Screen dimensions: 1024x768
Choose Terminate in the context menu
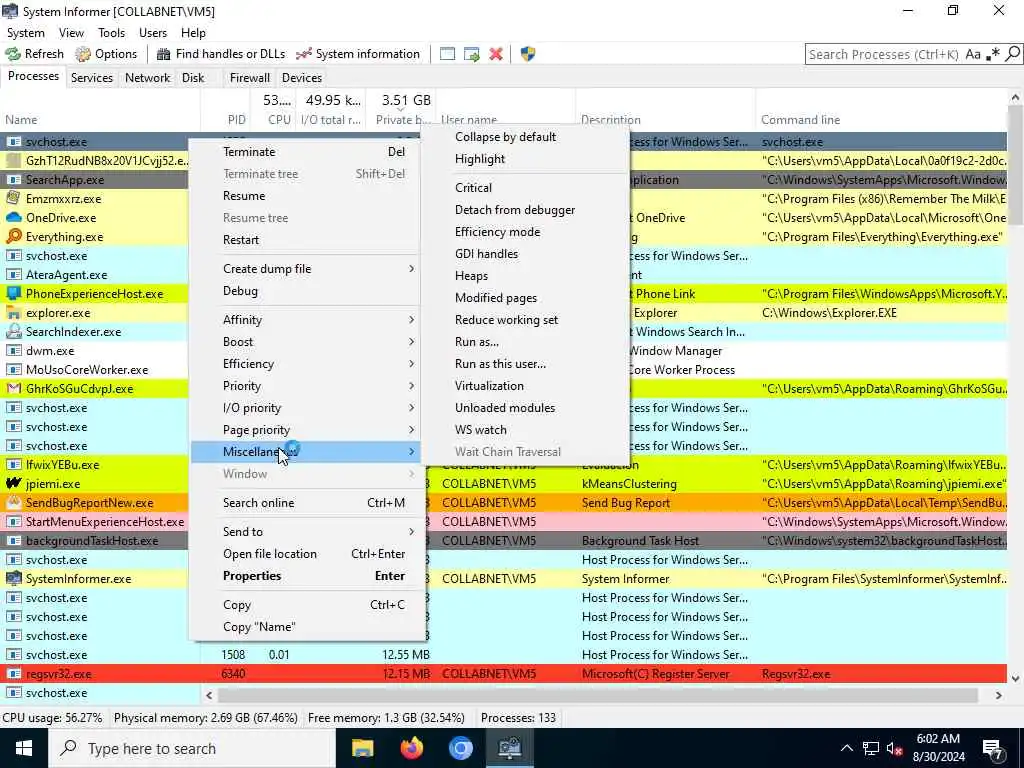point(306,152)
